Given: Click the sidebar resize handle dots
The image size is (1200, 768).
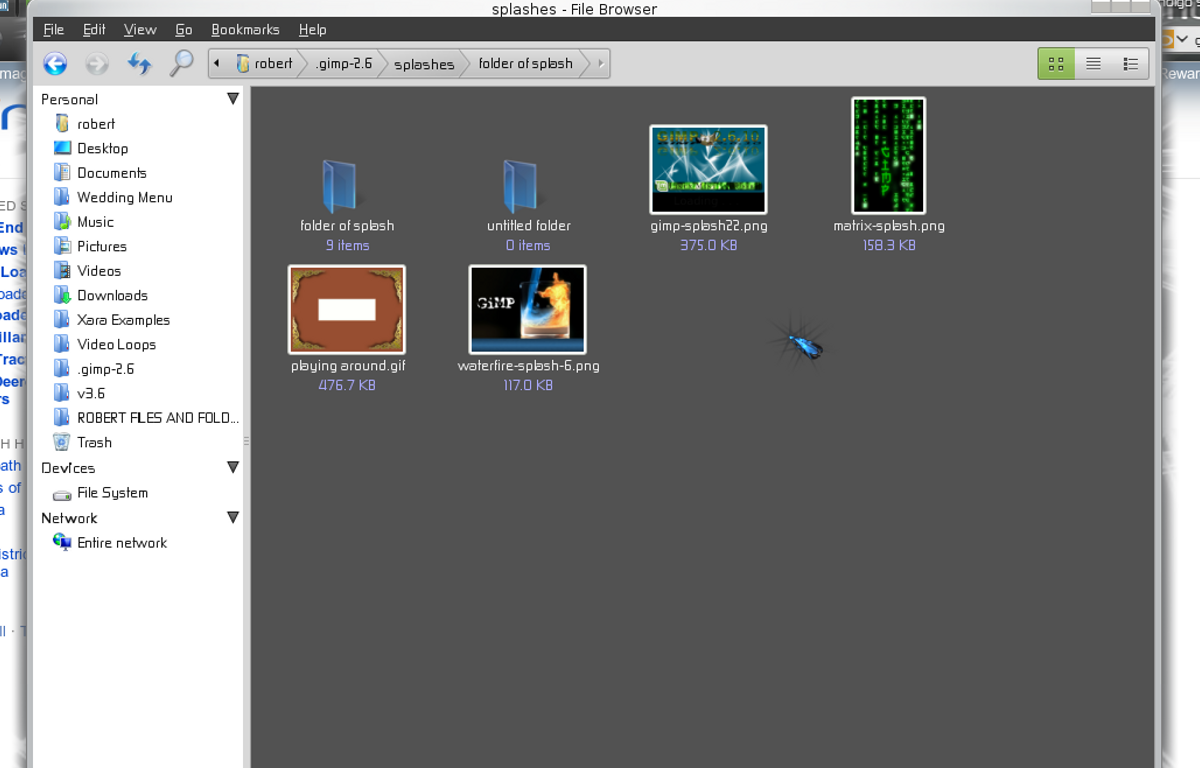Looking at the screenshot, I should pyautogui.click(x=246, y=440).
